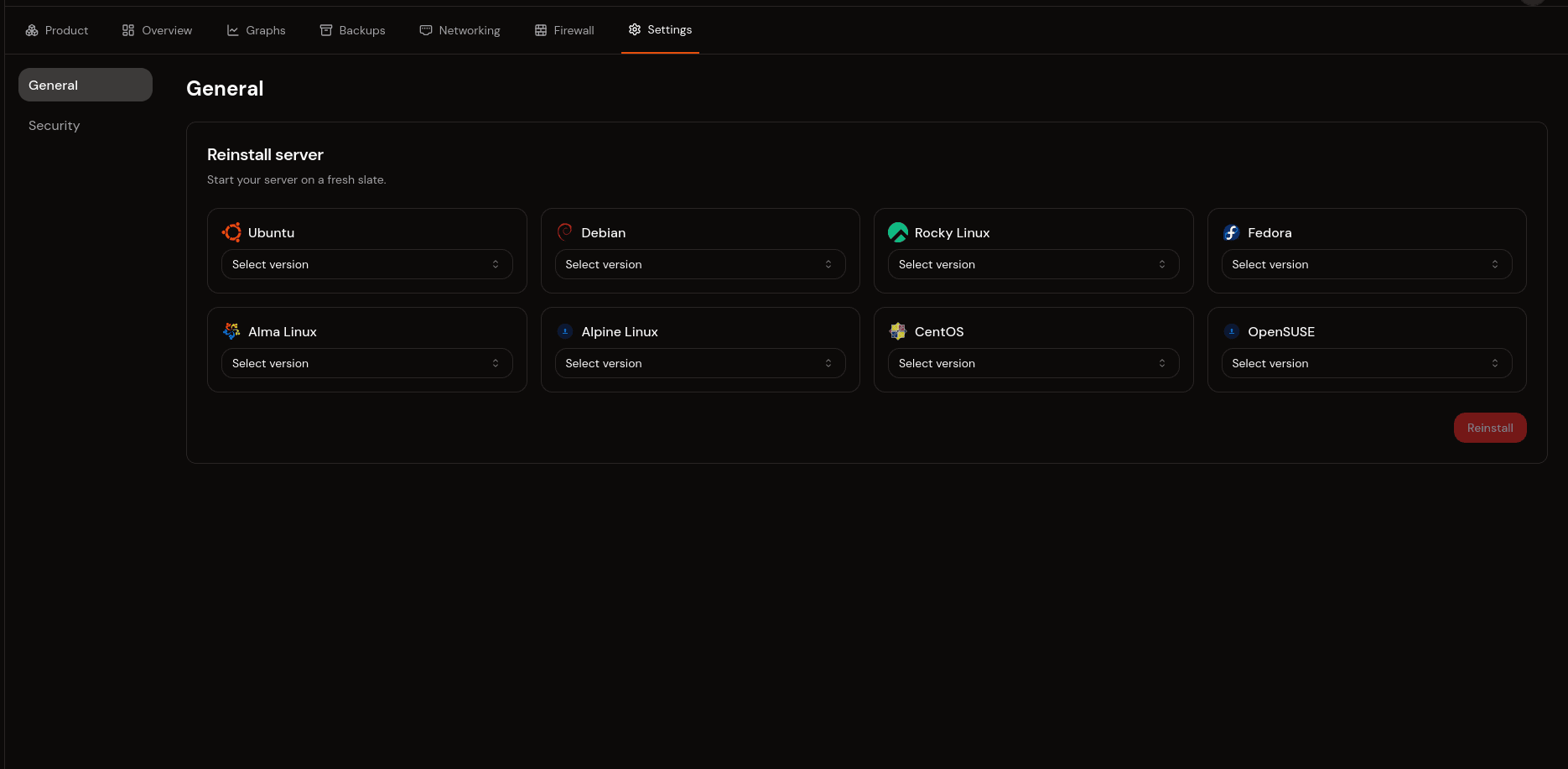
Task: Click the Alpine Linux card title
Action: point(620,332)
